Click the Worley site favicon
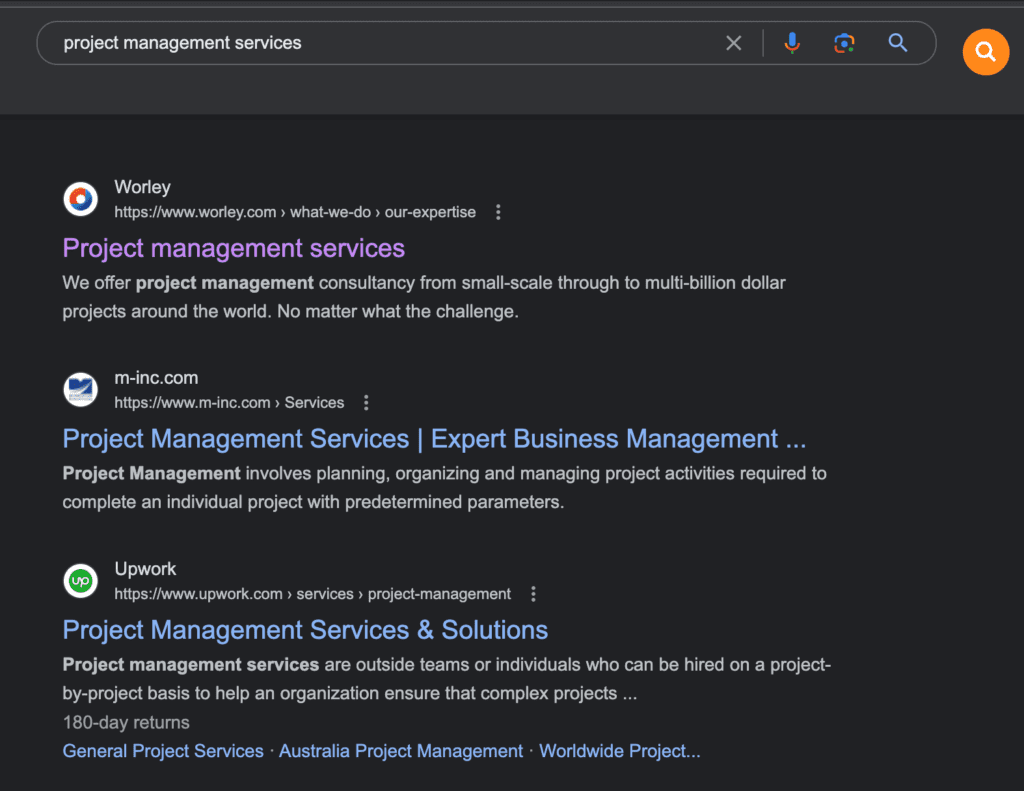 (x=80, y=199)
